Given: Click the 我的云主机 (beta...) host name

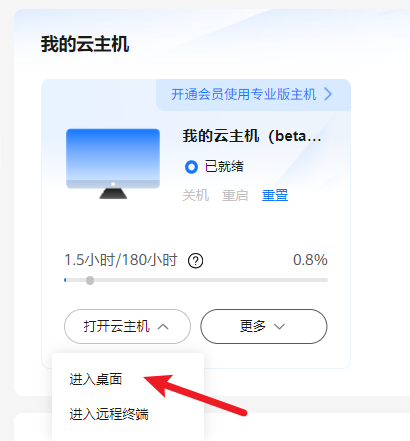Looking at the screenshot, I should point(252,136).
